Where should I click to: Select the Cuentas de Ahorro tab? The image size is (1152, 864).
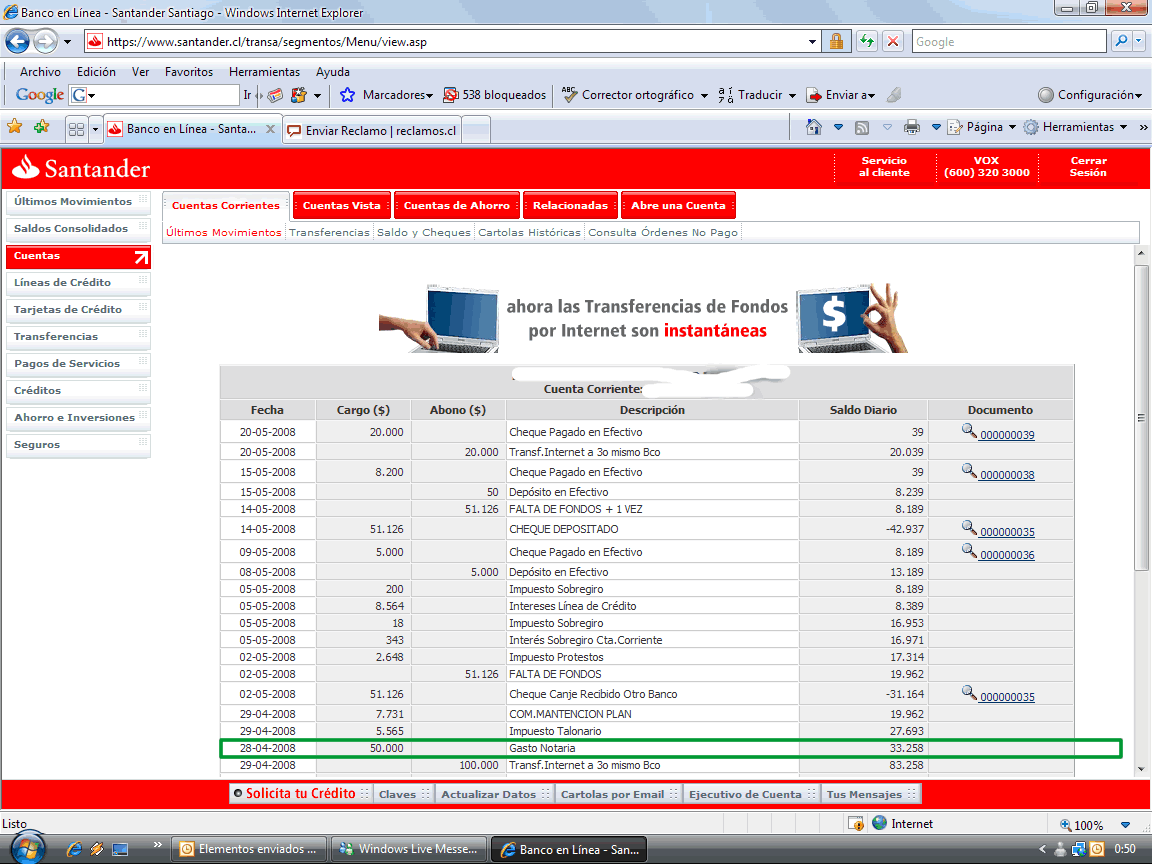tap(456, 205)
